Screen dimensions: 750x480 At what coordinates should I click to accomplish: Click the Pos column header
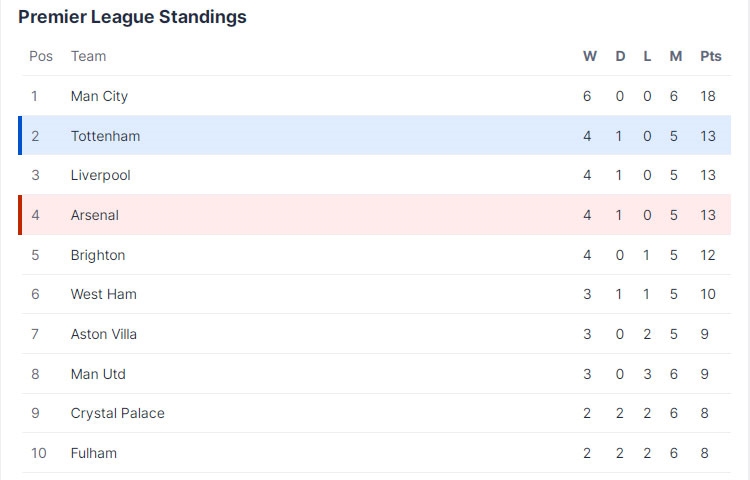41,56
